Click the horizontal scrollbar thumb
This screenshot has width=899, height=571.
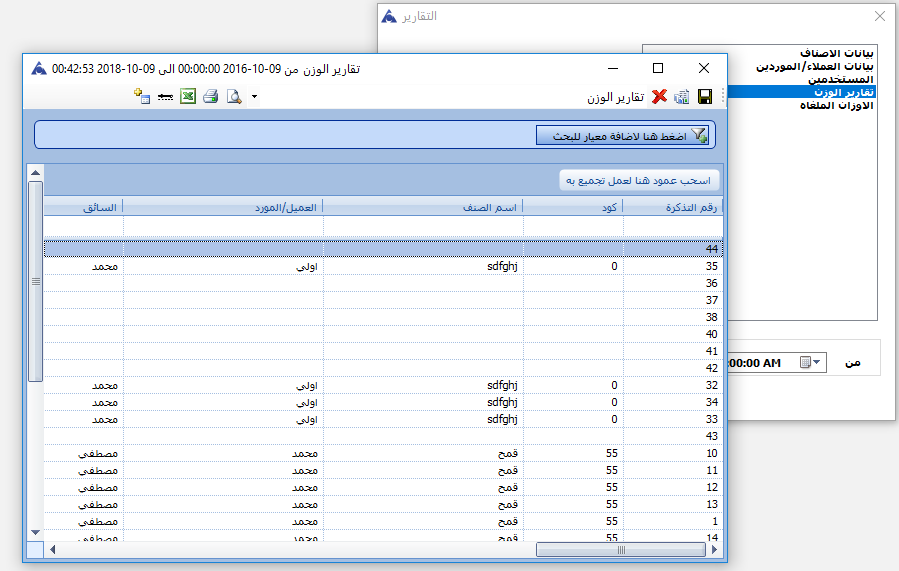(621, 550)
